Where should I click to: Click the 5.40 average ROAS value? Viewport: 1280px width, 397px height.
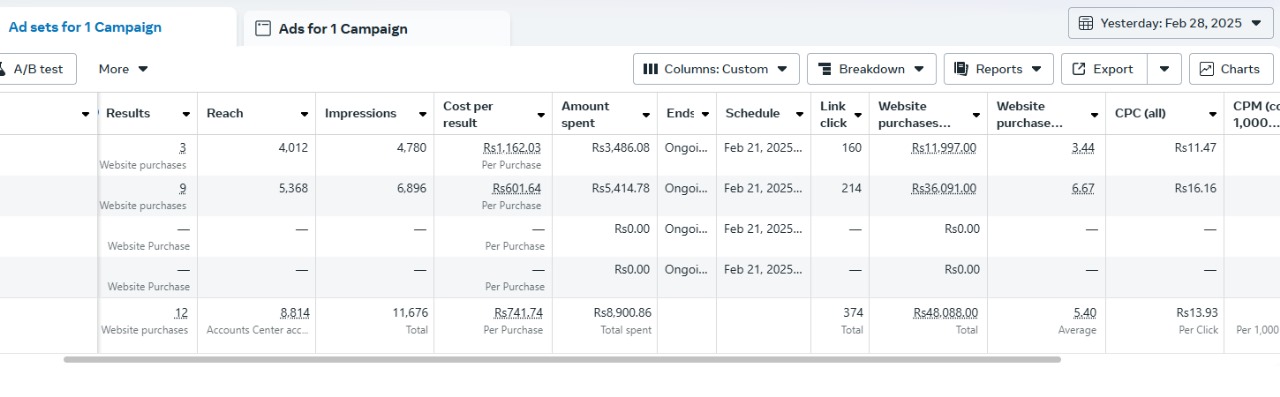click(1084, 312)
